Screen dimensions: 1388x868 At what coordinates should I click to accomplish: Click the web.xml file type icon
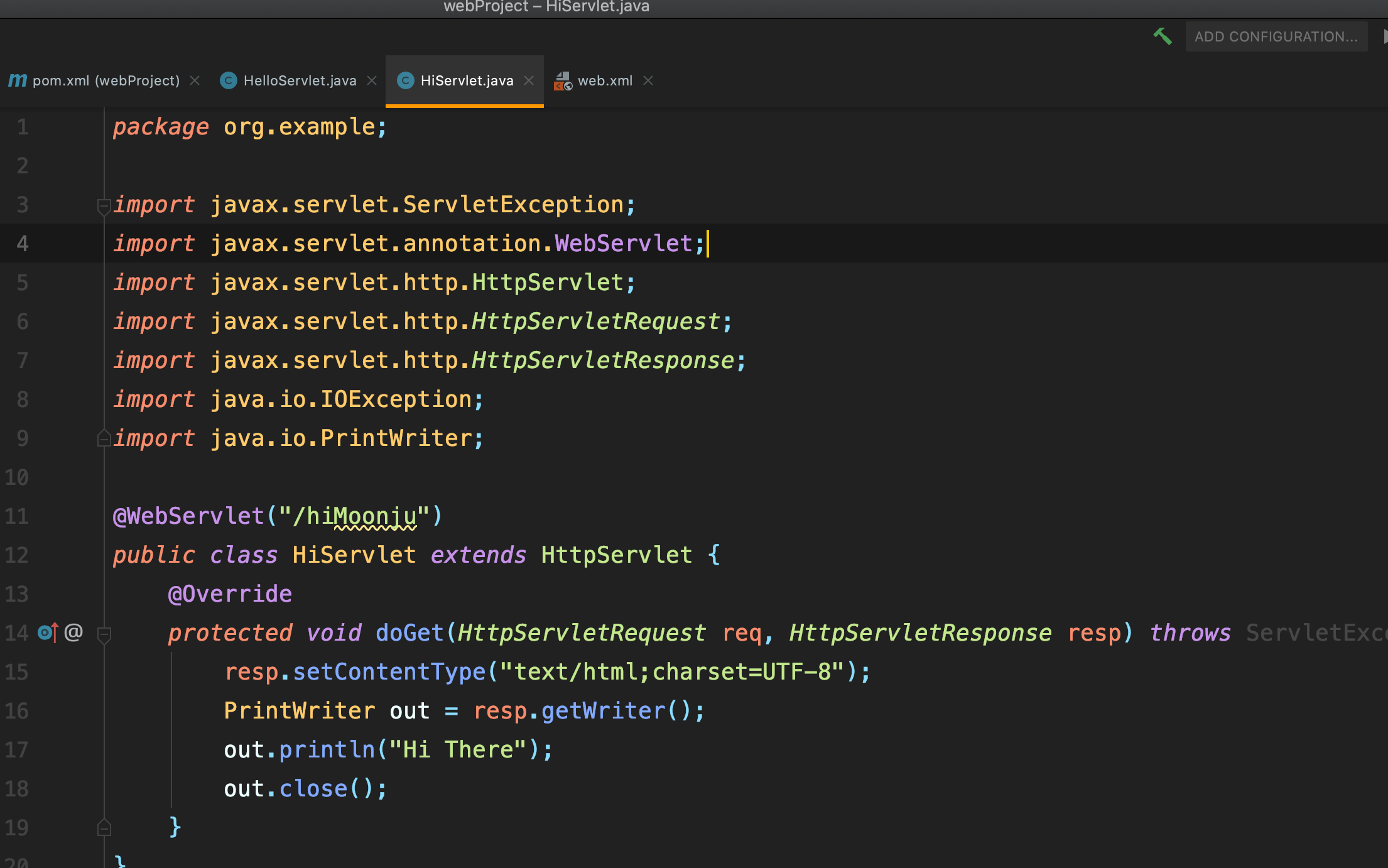563,81
